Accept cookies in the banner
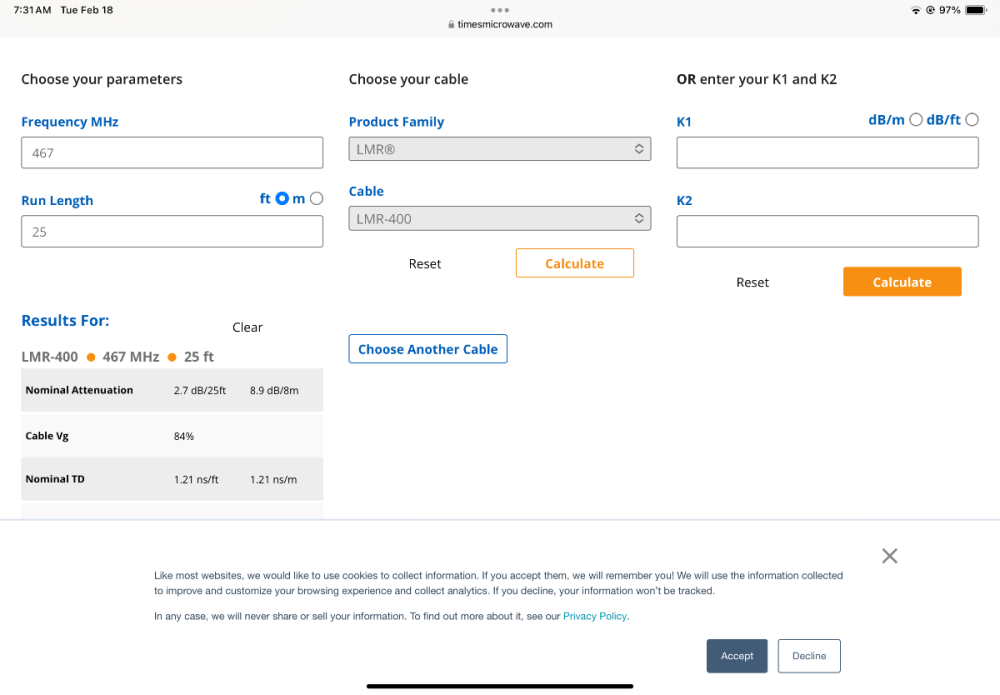 coord(737,656)
